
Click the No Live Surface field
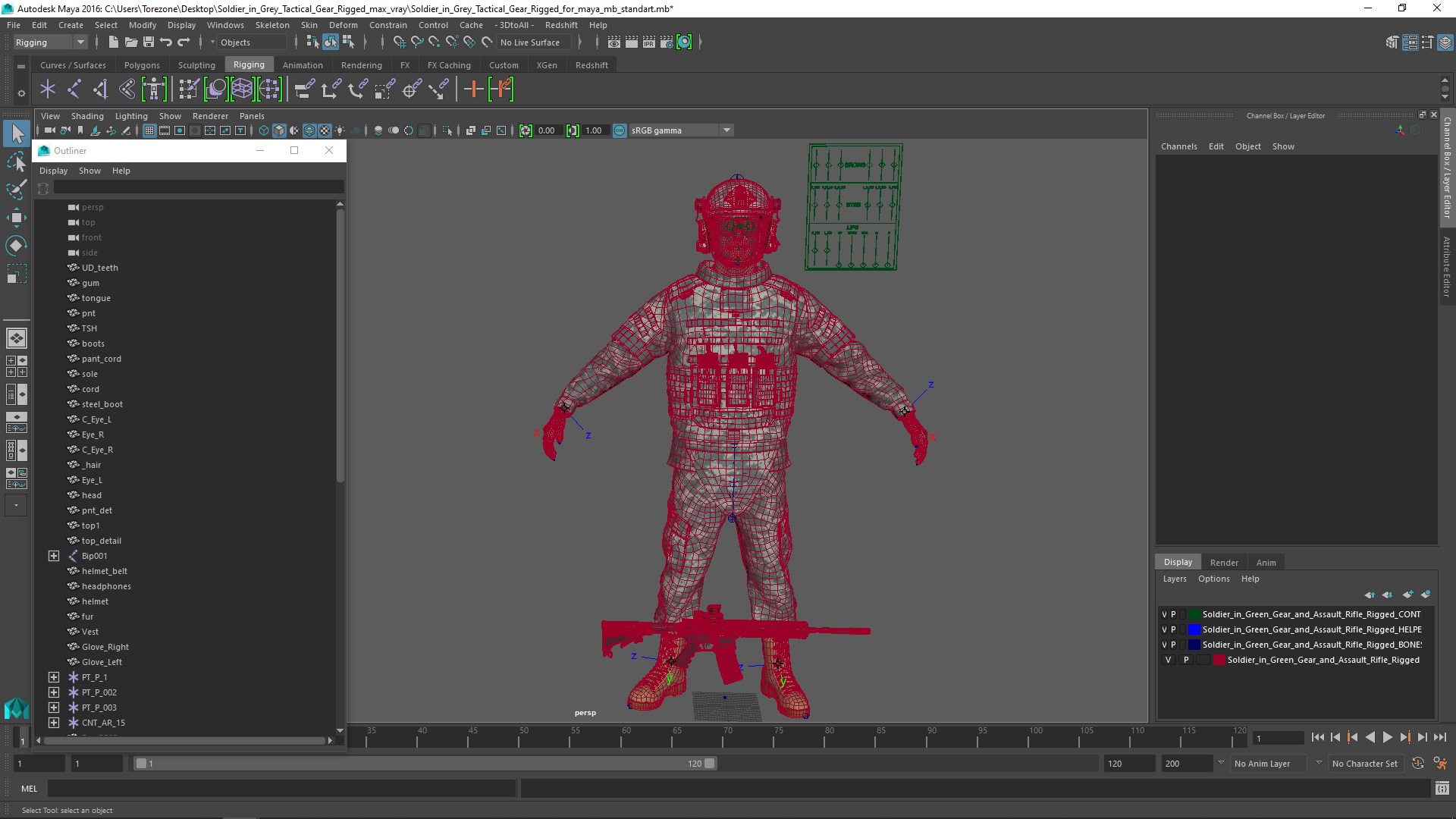(531, 42)
